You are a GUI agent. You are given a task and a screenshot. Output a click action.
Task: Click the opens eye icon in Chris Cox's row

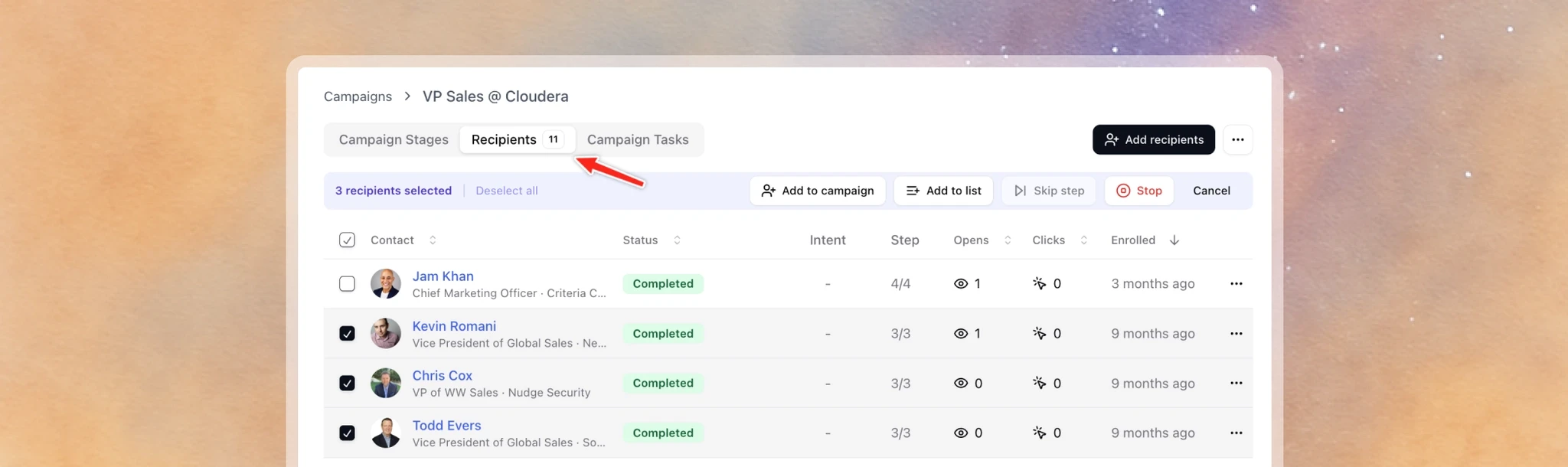tap(960, 383)
